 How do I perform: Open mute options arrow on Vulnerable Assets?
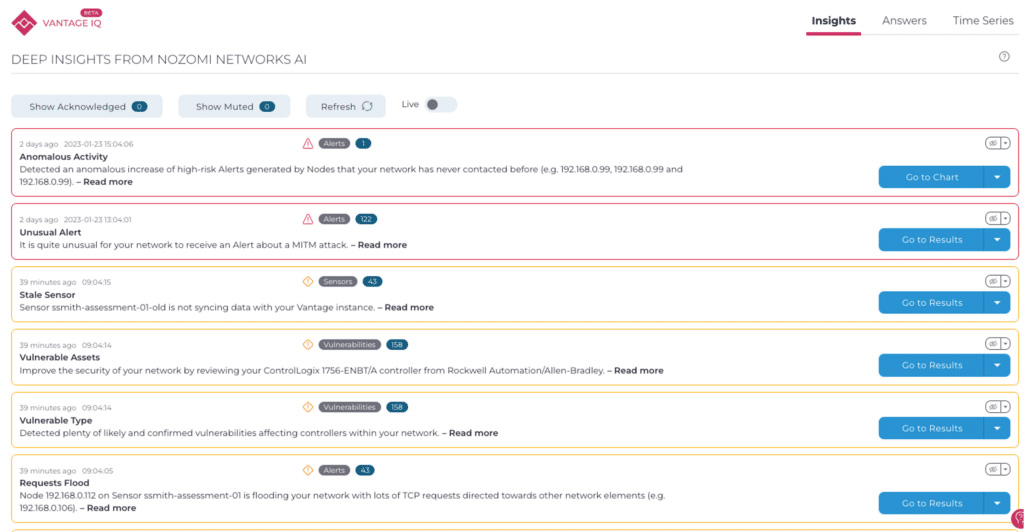[1006, 343]
